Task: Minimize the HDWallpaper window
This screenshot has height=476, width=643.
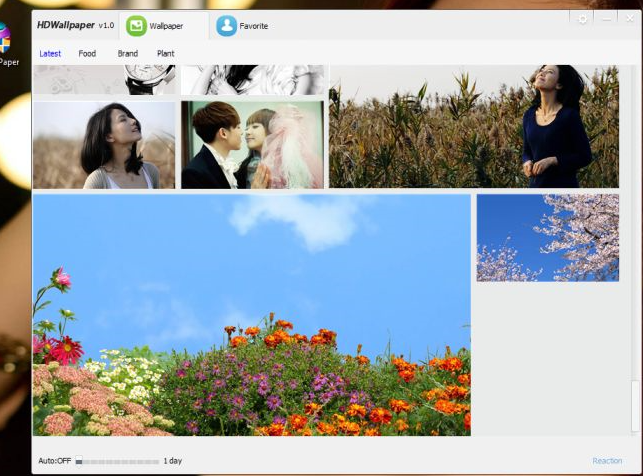Action: coord(607,20)
